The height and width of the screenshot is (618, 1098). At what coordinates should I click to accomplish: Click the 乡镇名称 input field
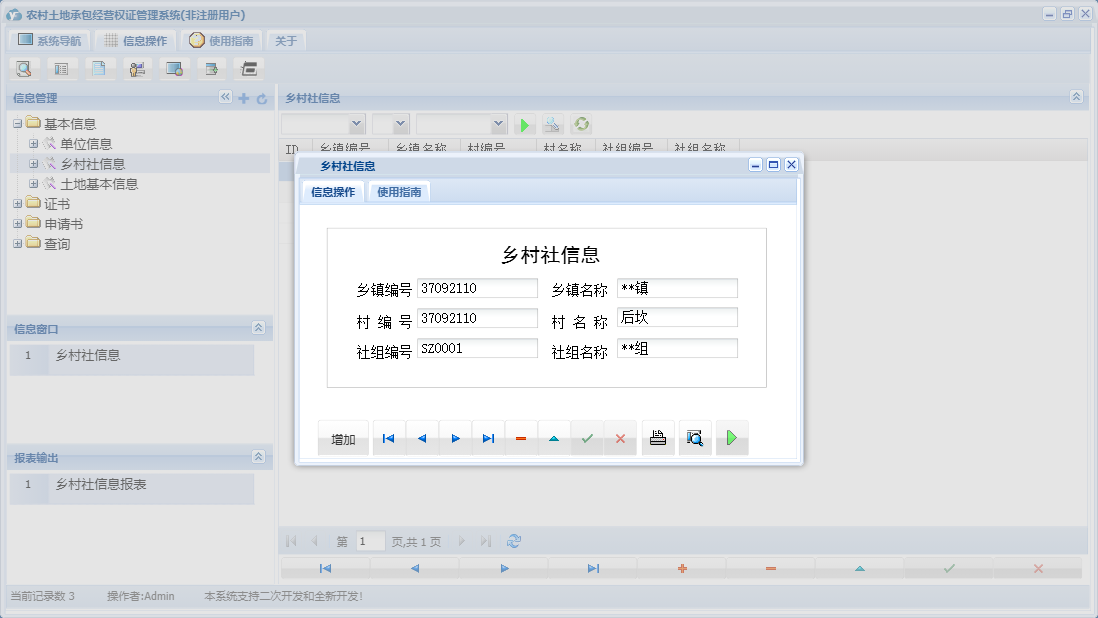coord(677,288)
